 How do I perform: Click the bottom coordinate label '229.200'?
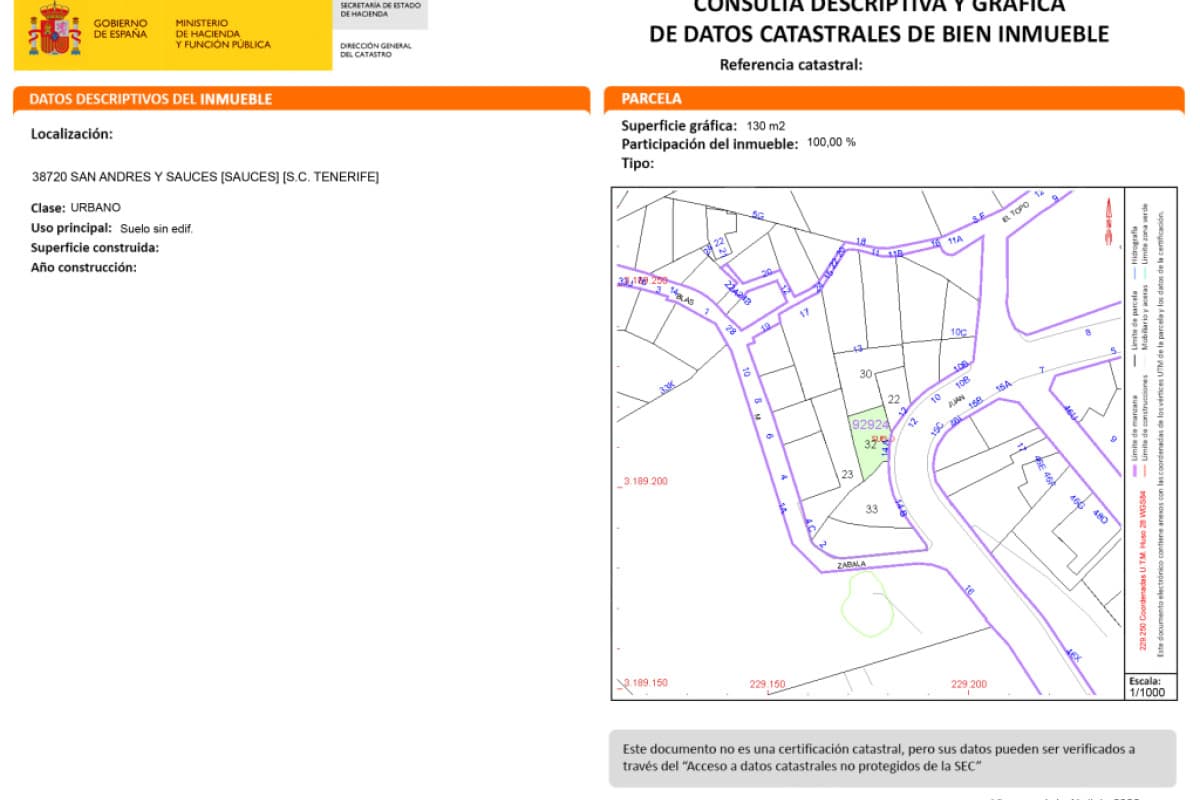[x=969, y=684]
